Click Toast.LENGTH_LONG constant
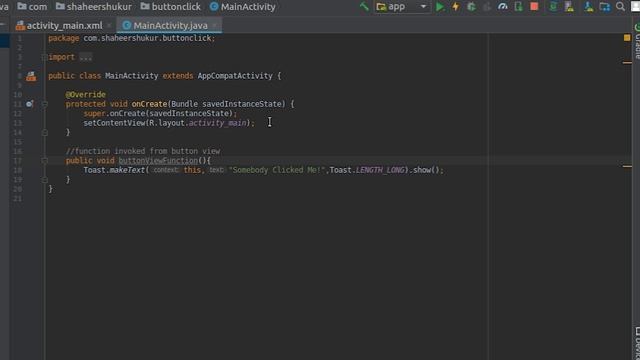The height and width of the screenshot is (360, 640). [x=367, y=170]
